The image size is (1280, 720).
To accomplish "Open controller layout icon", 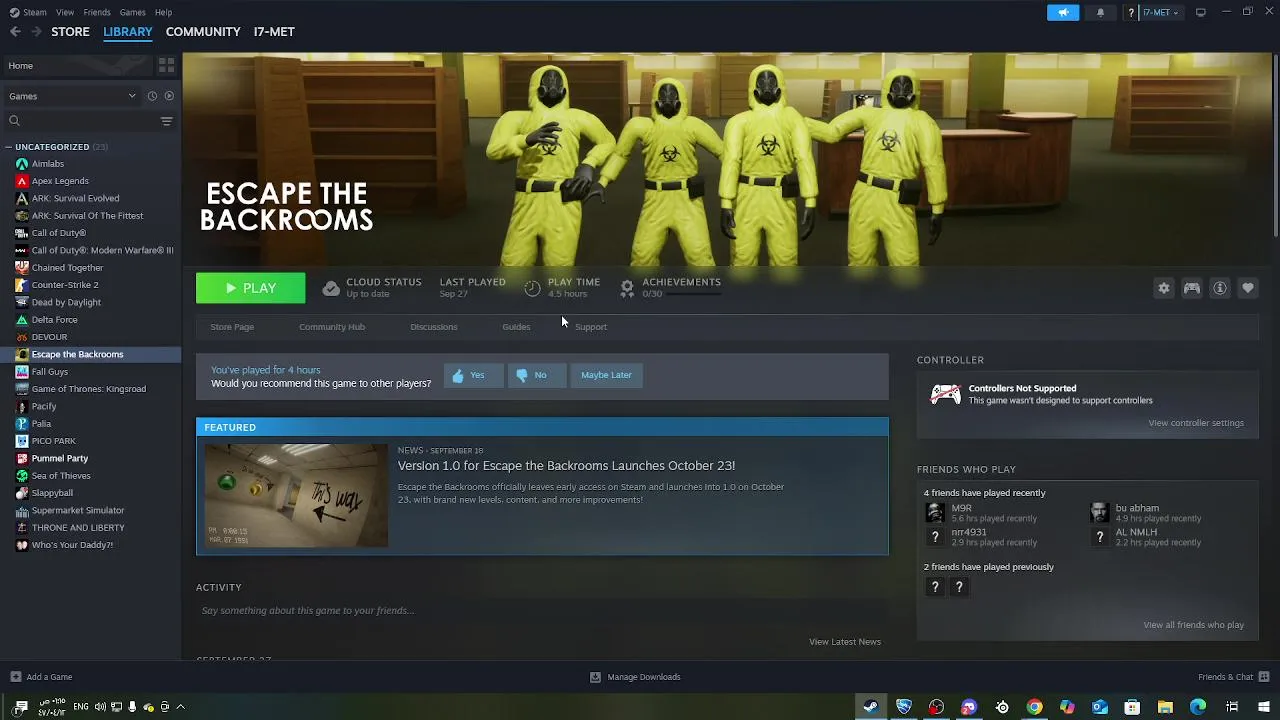I will 1192,288.
